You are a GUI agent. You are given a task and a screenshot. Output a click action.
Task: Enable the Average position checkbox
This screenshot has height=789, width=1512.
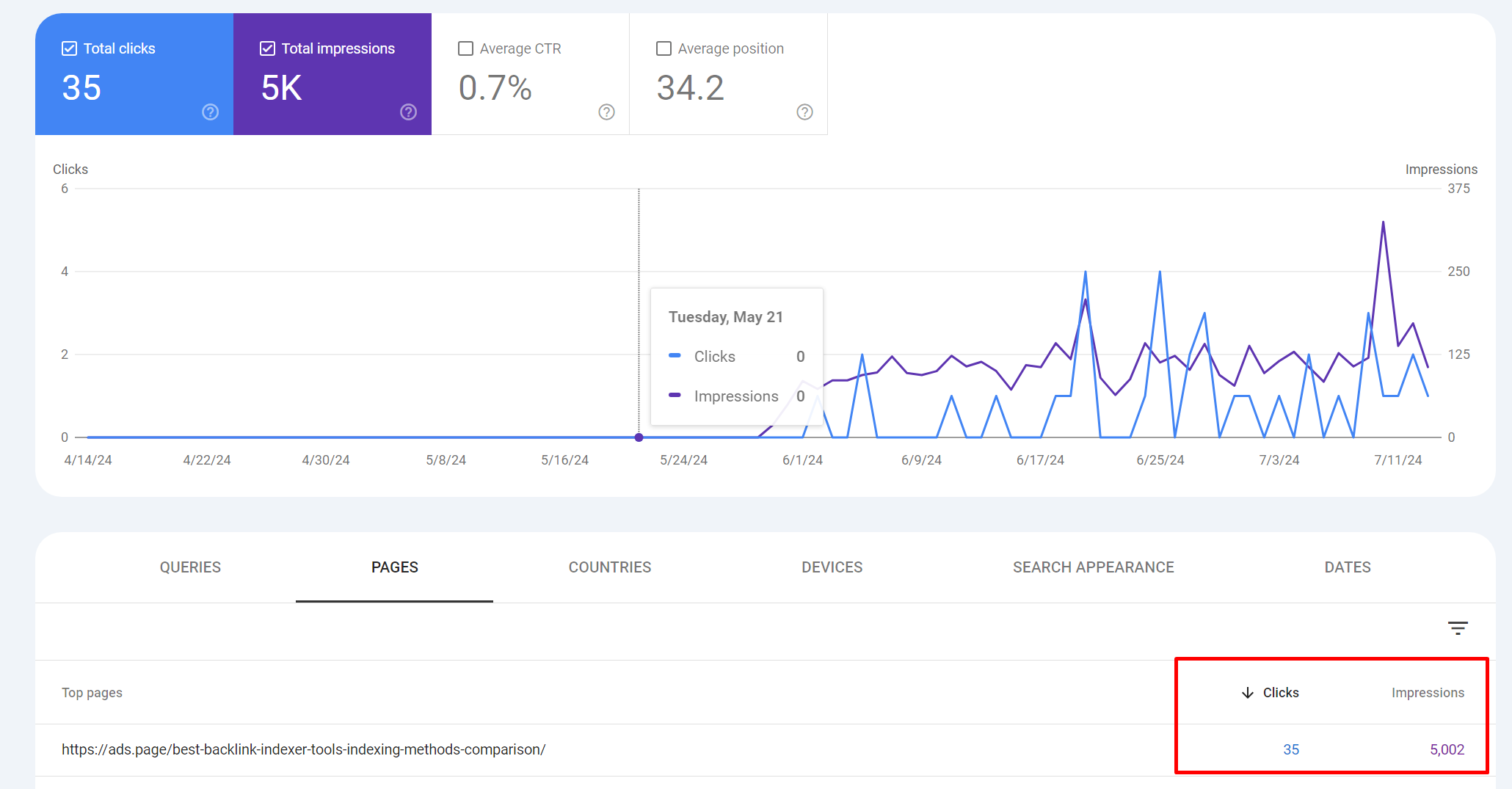pyautogui.click(x=664, y=48)
